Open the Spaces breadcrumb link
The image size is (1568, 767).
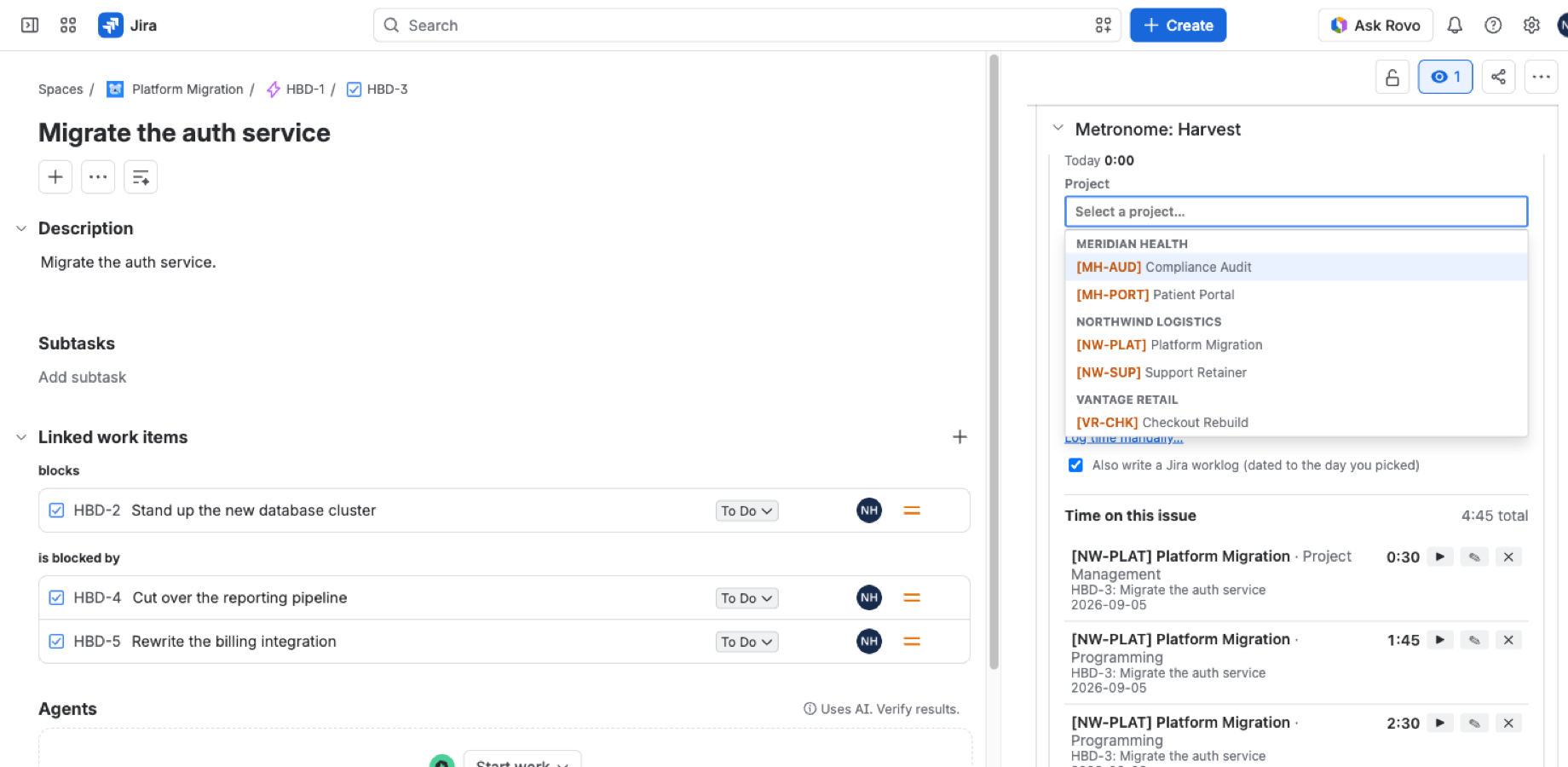pyautogui.click(x=61, y=89)
